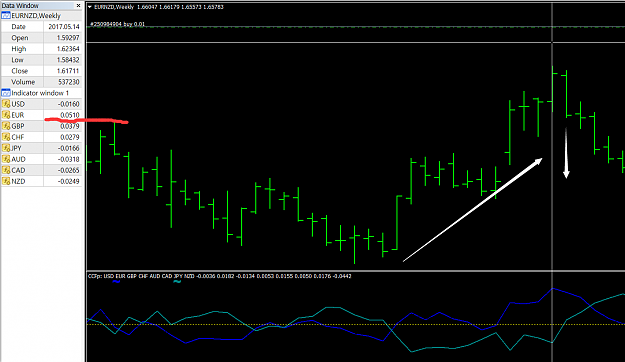This screenshot has width=625, height=362.
Task: Click the EURNZD,Weekly chart icon in Data Window
Action: click(x=6, y=16)
